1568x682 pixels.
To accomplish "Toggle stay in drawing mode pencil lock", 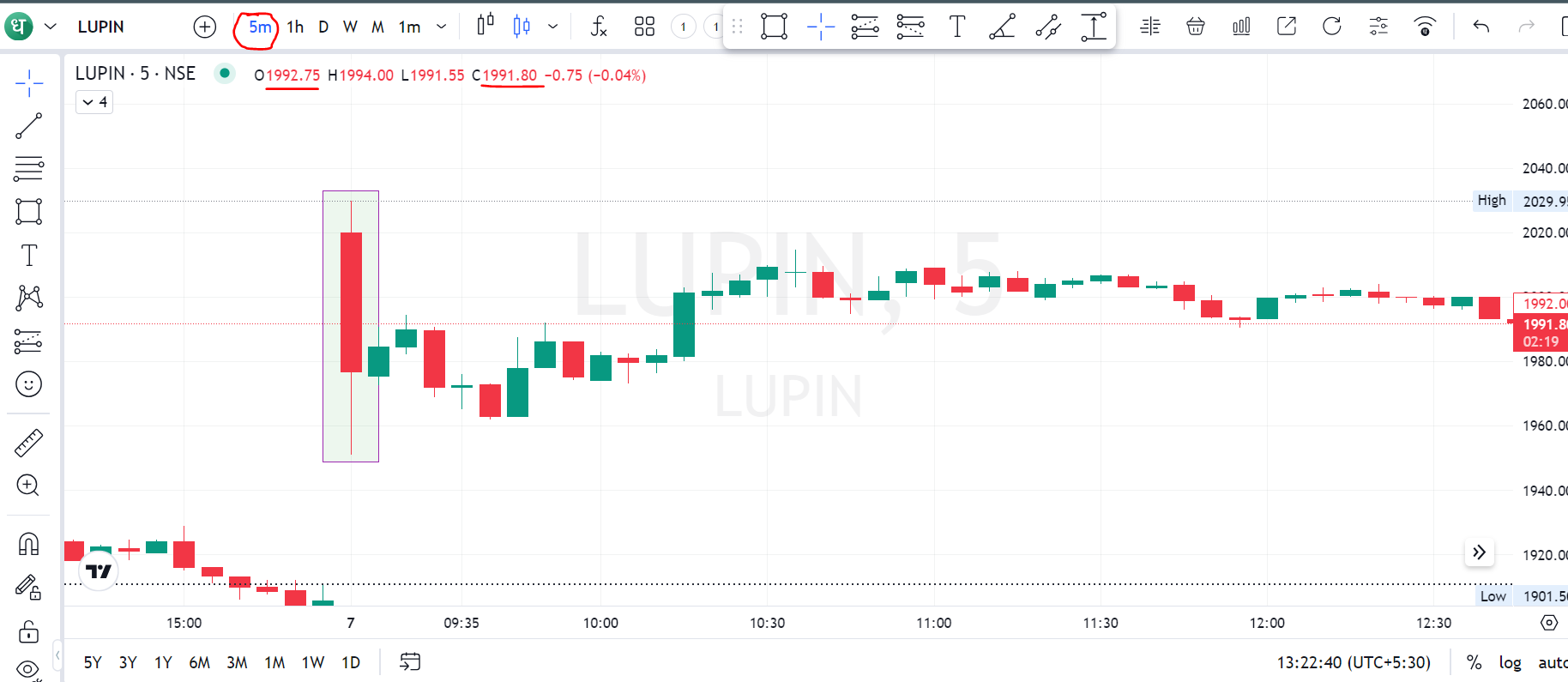I will pyautogui.click(x=29, y=587).
